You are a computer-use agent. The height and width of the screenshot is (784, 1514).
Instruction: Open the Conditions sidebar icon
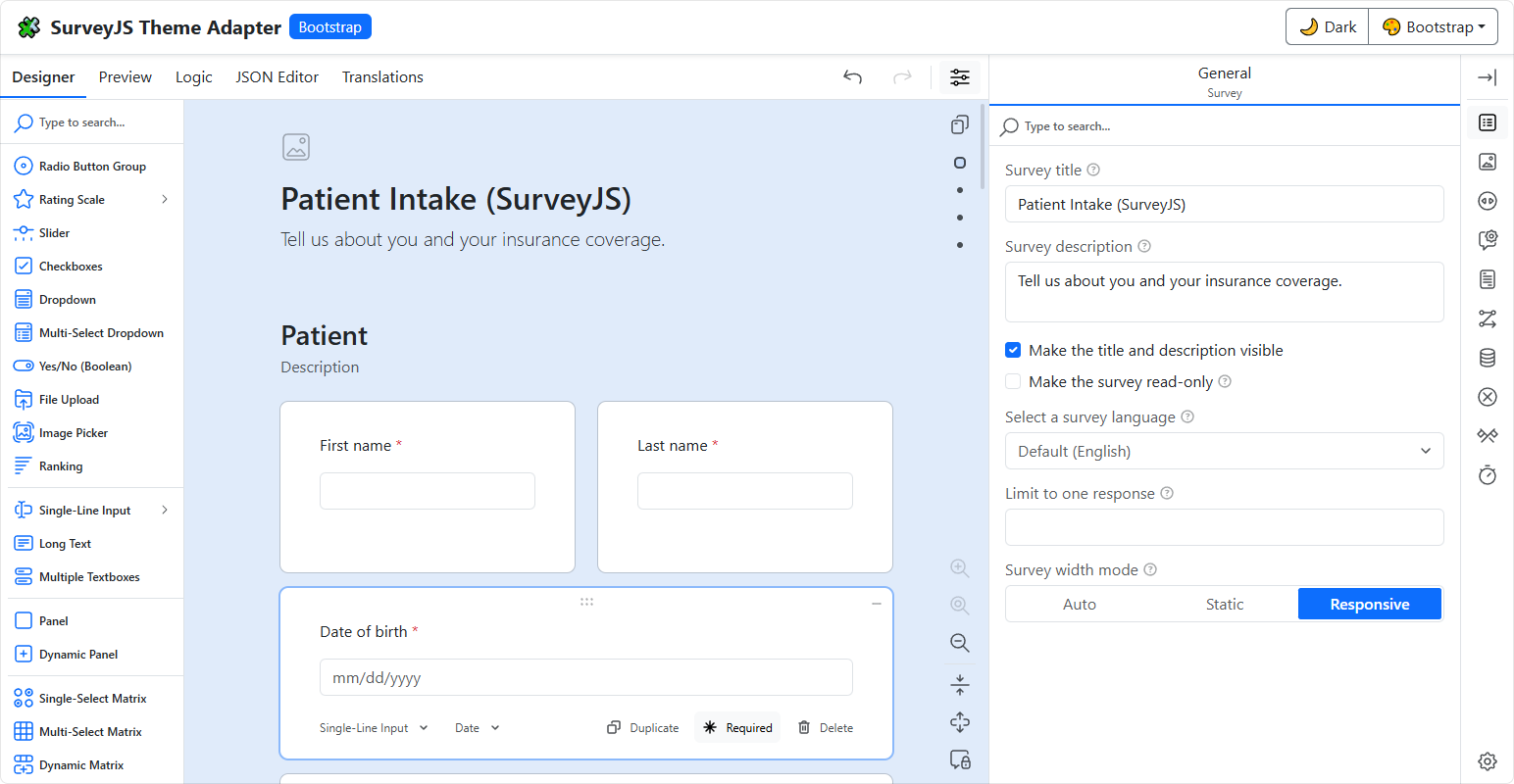(x=1488, y=318)
